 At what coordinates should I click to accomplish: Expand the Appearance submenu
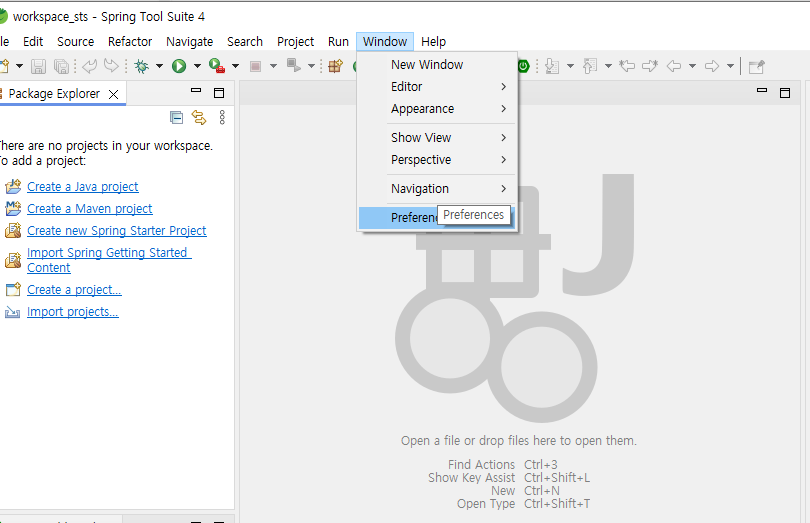click(x=438, y=109)
